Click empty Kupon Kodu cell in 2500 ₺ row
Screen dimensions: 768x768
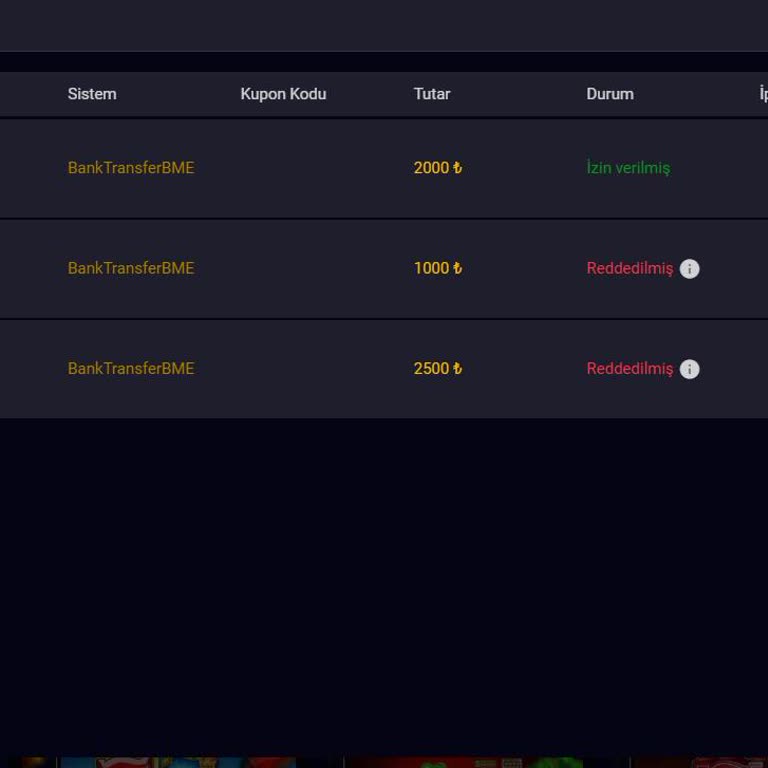[x=283, y=368]
